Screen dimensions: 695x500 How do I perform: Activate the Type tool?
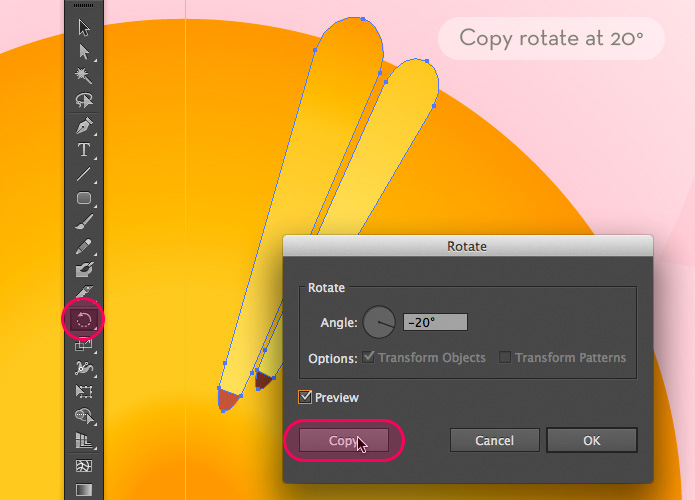point(84,150)
